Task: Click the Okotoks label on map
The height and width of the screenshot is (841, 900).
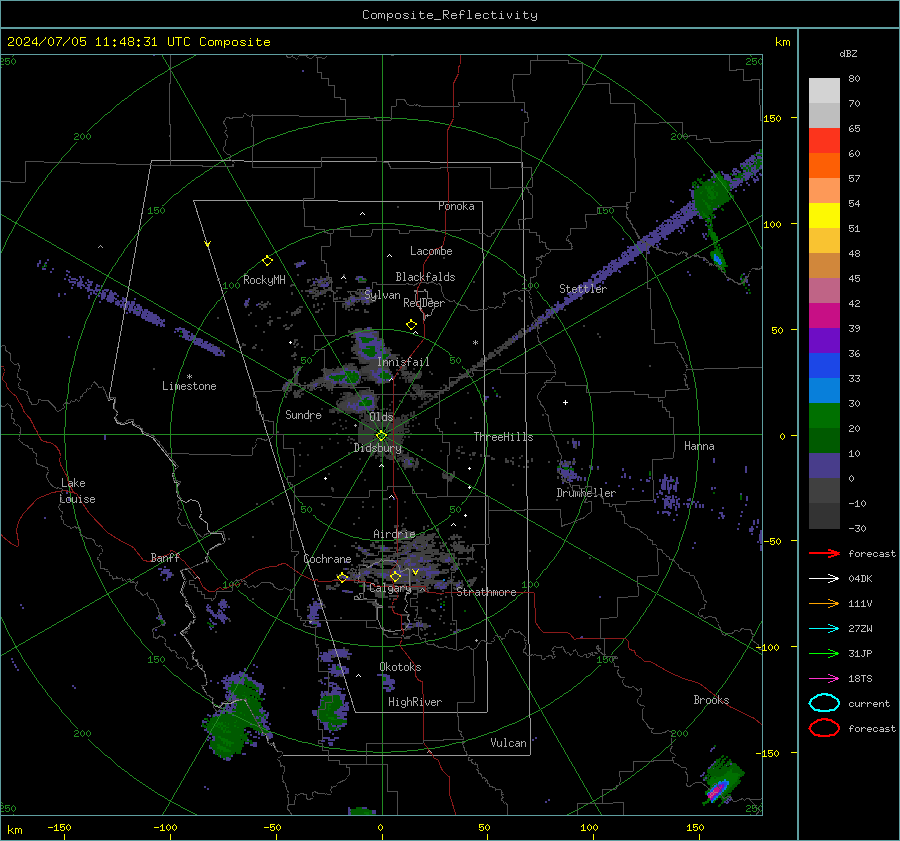Action: point(400,667)
